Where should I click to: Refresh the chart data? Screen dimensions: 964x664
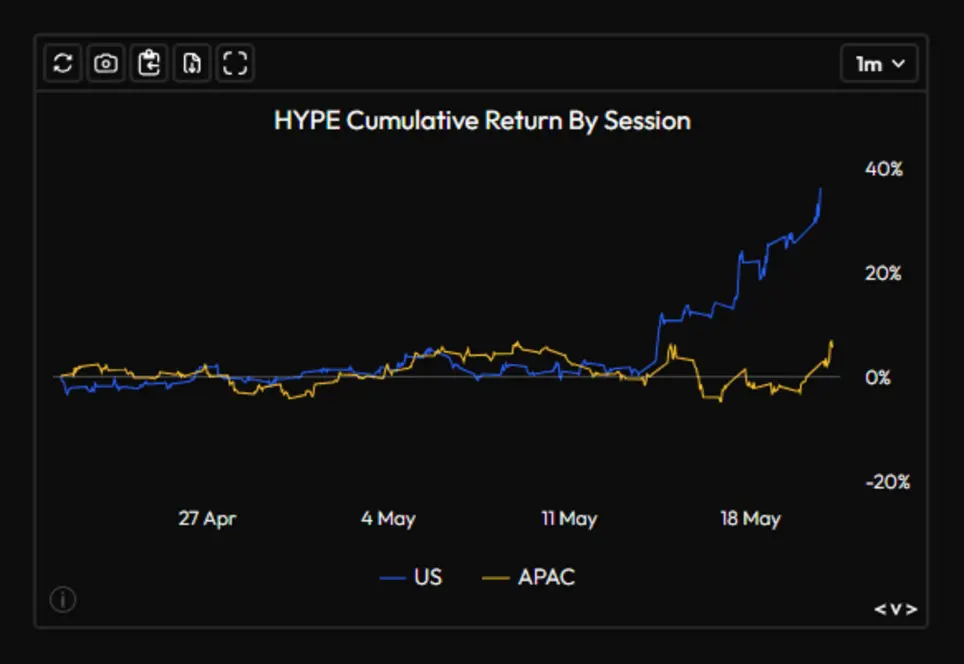tap(63, 63)
